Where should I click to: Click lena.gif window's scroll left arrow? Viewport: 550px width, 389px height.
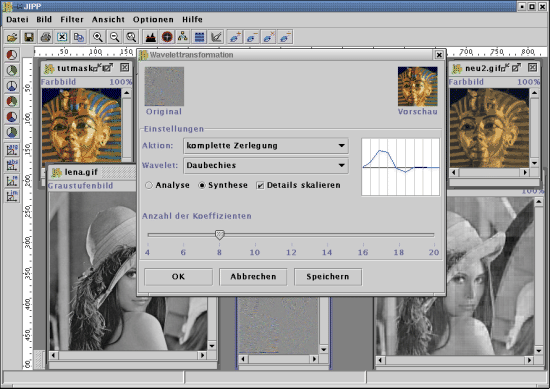(x=53, y=355)
